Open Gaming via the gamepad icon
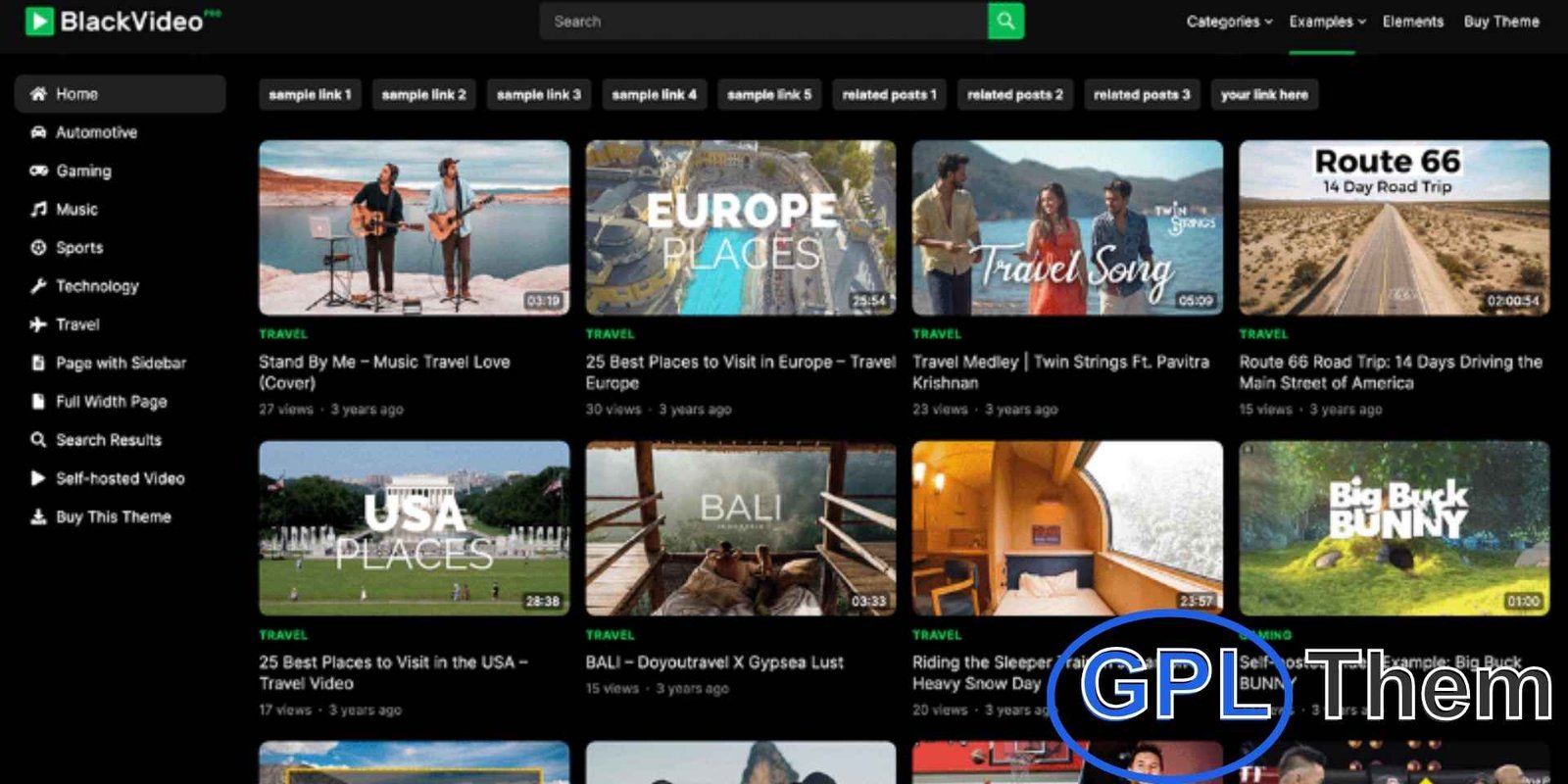The width and height of the screenshot is (1568, 784). [x=38, y=171]
